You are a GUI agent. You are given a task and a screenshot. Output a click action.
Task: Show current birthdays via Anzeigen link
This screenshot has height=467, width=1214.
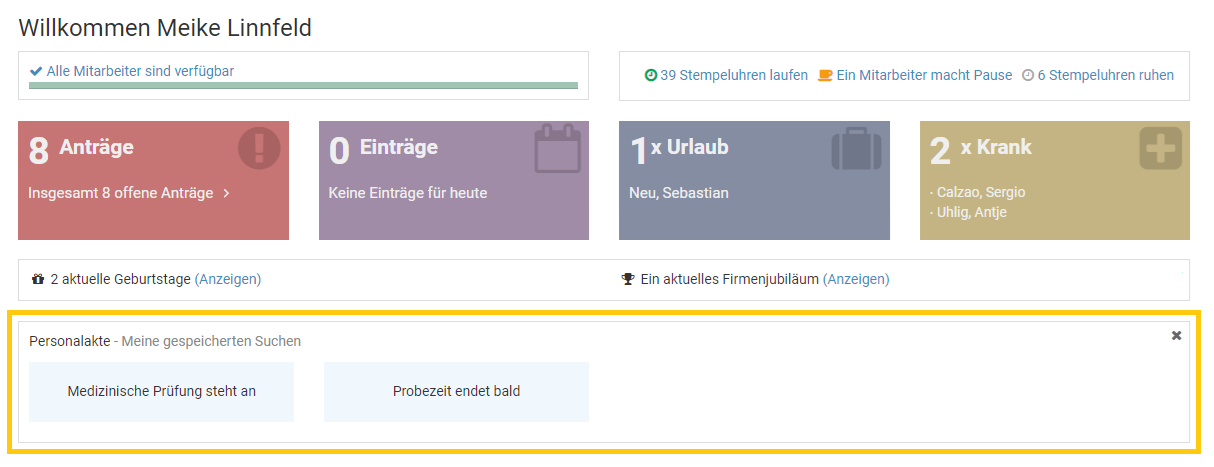(x=227, y=279)
